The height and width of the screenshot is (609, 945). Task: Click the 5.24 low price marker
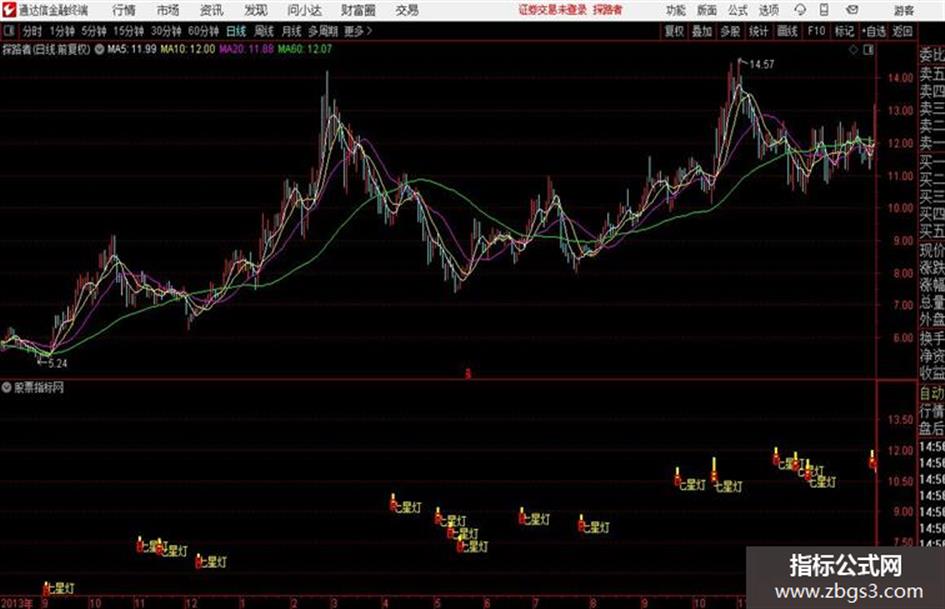[58, 364]
